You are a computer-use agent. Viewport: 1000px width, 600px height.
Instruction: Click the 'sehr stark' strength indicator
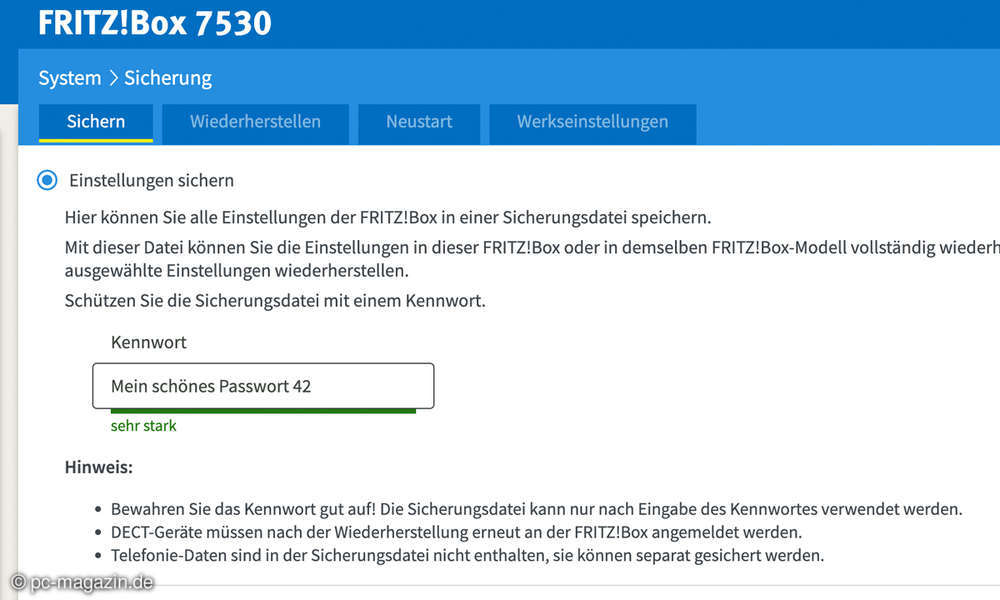143,426
